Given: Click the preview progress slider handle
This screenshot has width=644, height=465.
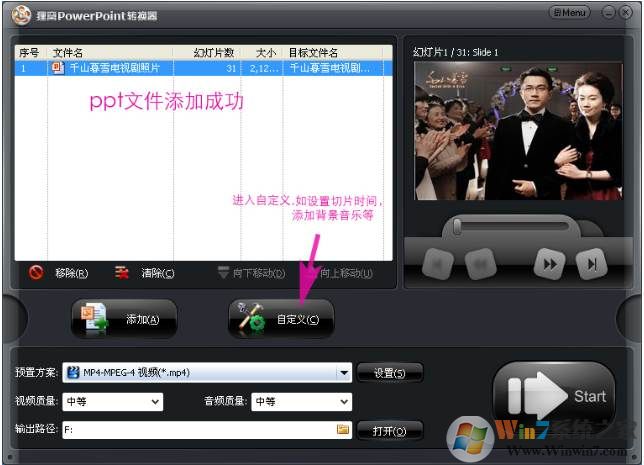Looking at the screenshot, I should coord(457,227).
